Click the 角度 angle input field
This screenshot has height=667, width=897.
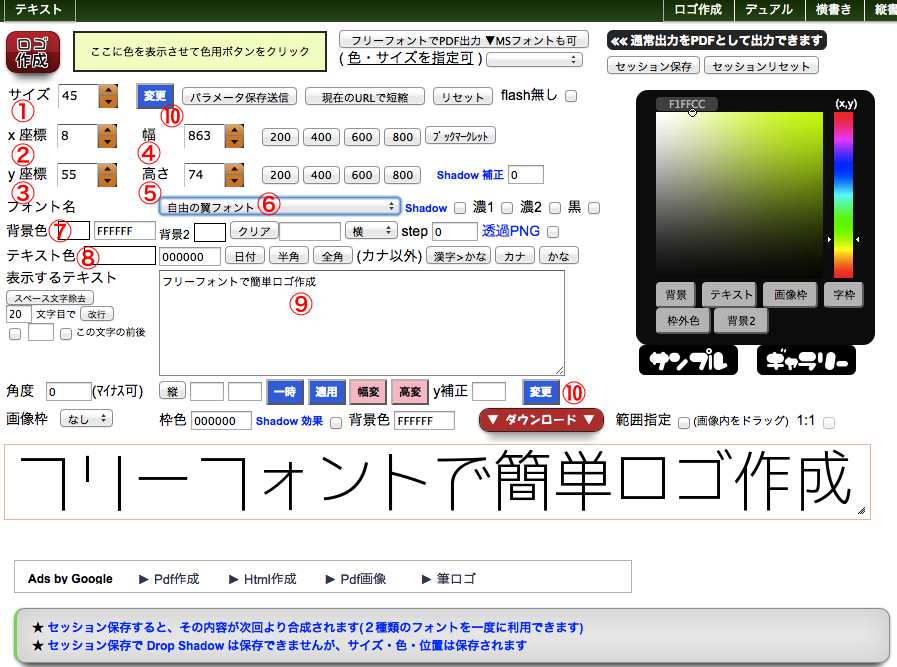[x=69, y=391]
